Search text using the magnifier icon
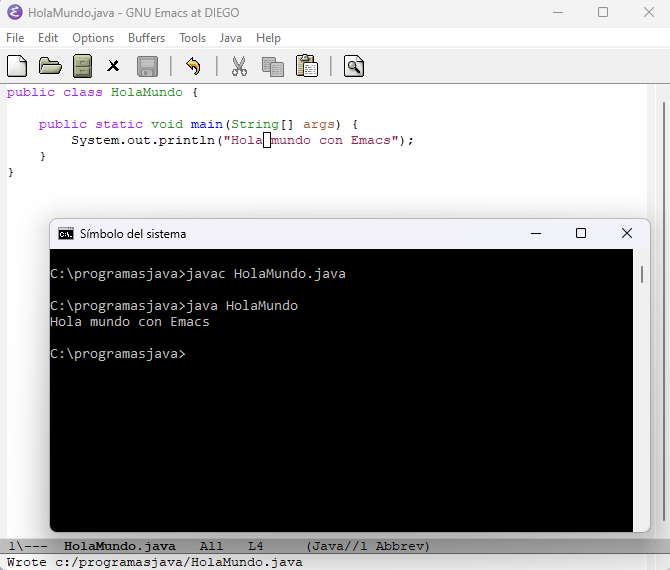The height and width of the screenshot is (570, 670). coord(354,66)
